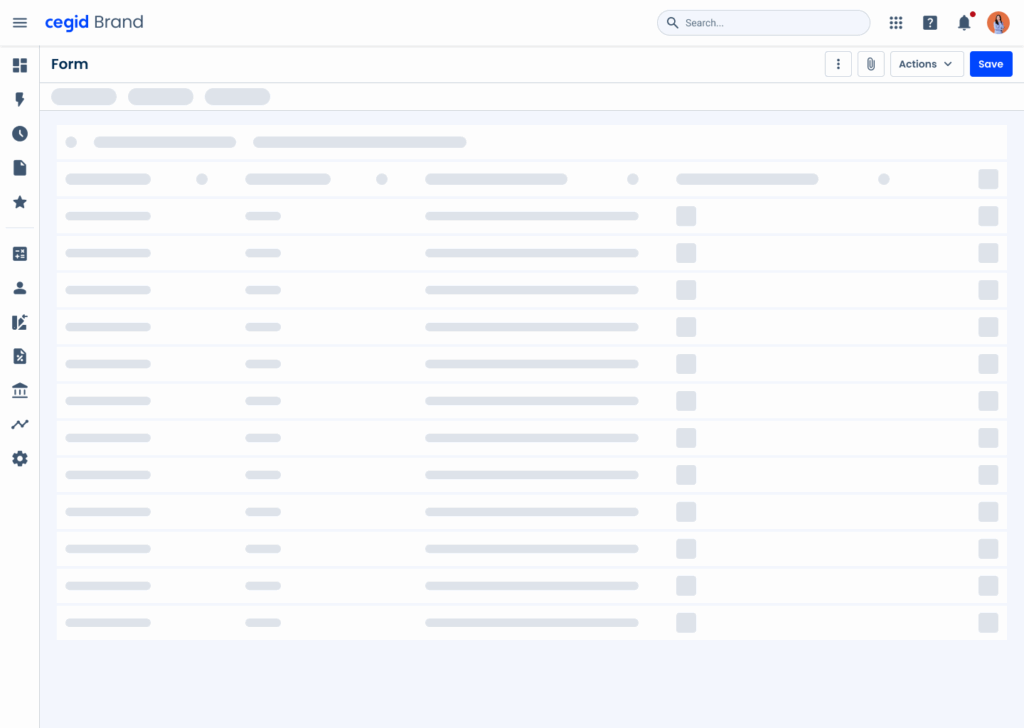
Task: Expand the Actions dropdown
Action: pyautogui.click(x=926, y=64)
